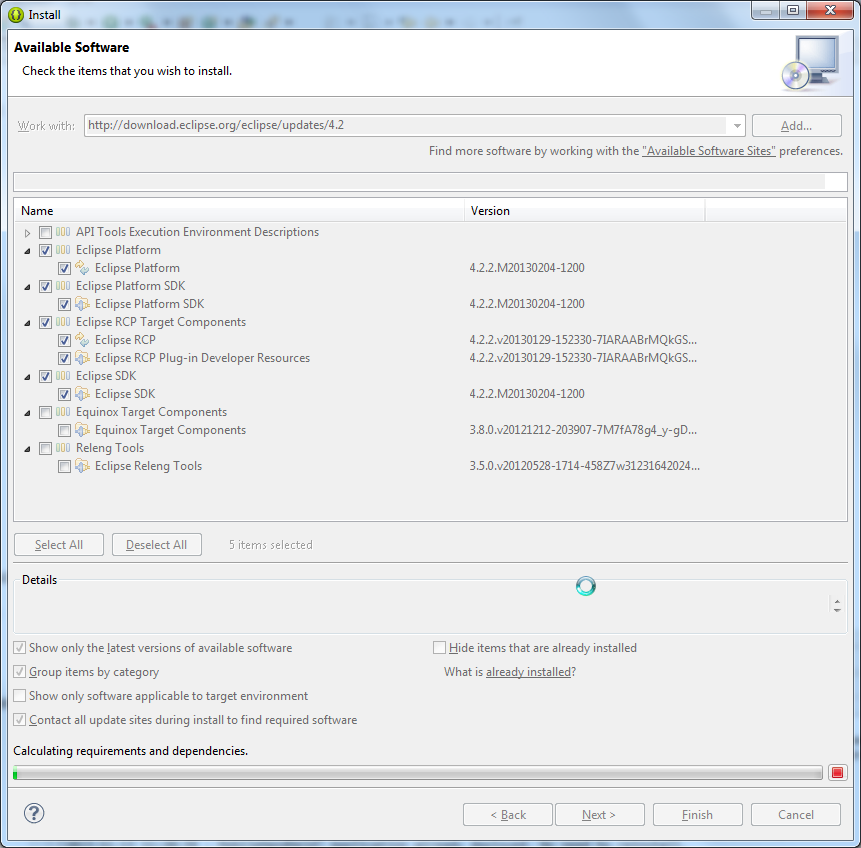The width and height of the screenshot is (861, 848).
Task: Click the feature icon beside Eclipse Platform SDK child
Action: pos(82,304)
